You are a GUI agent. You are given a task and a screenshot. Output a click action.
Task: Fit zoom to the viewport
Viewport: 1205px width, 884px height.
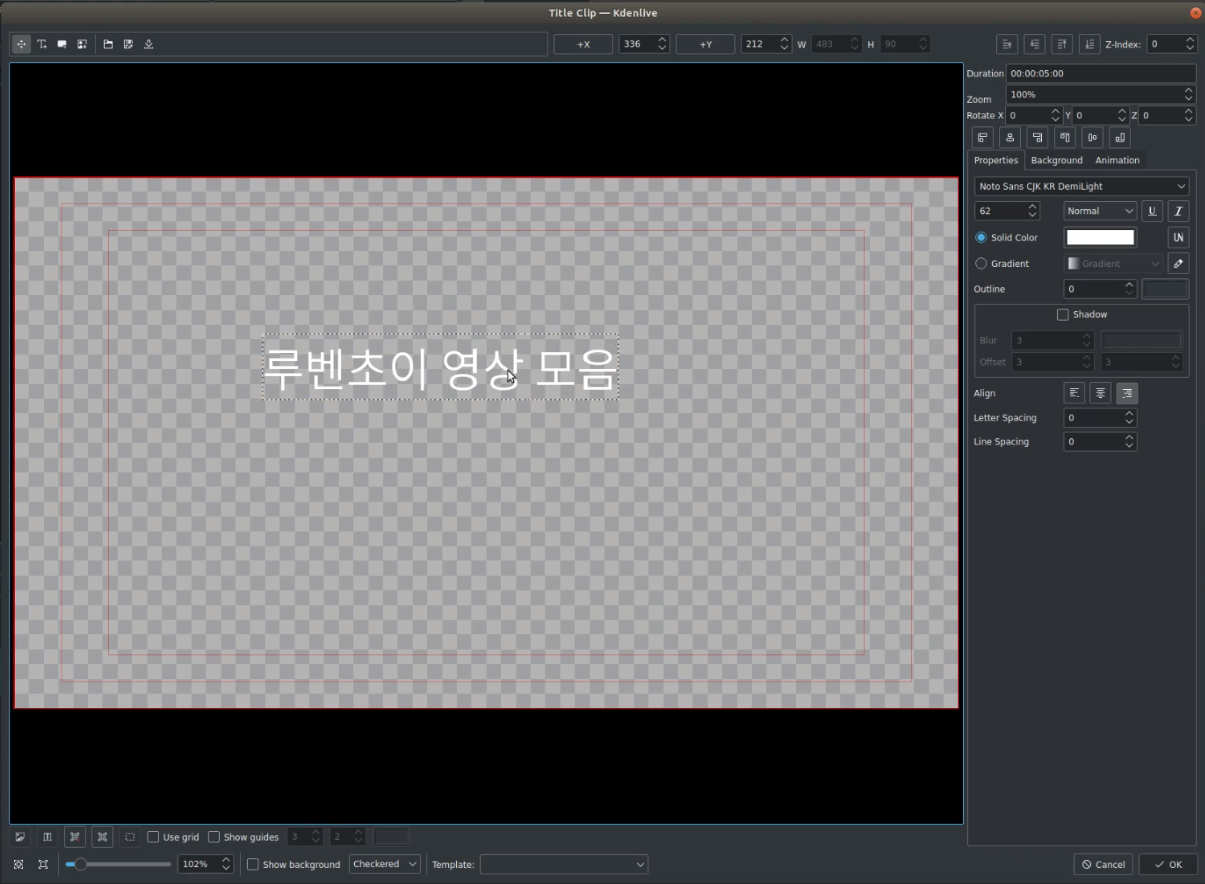[19, 864]
